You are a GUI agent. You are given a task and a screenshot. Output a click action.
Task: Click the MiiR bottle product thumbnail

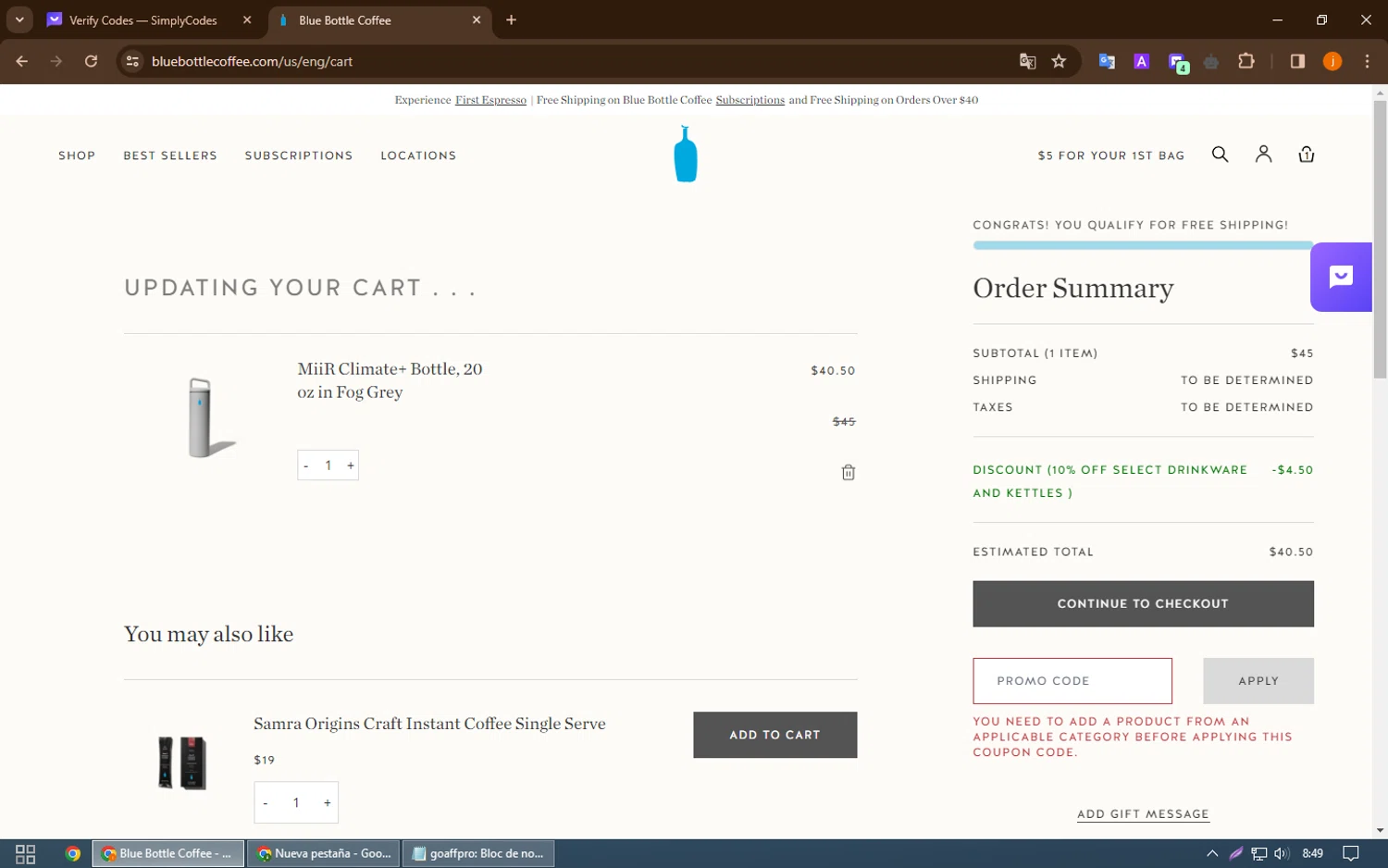click(212, 417)
